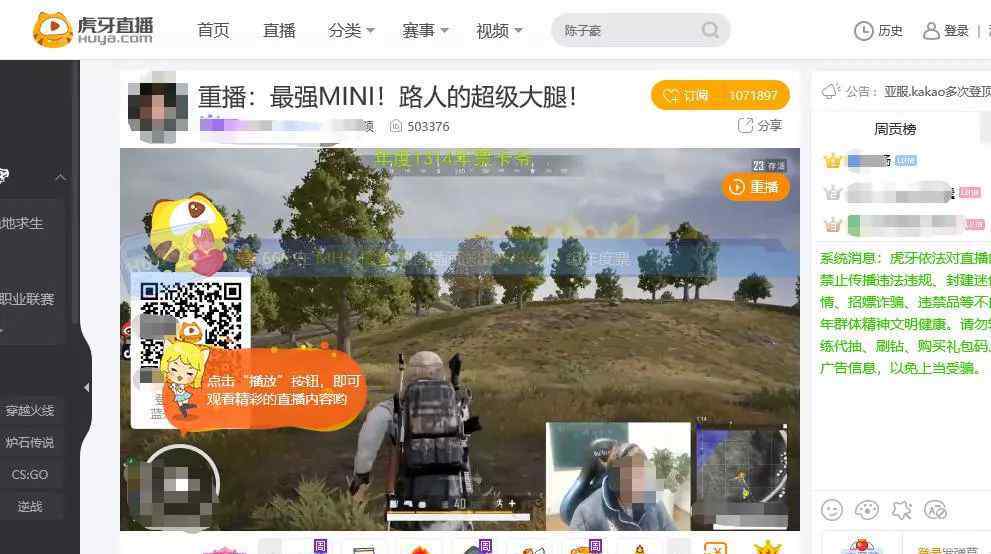Open the second silver crown rank entry
Viewport: 991px width, 554px height.
coord(833,192)
